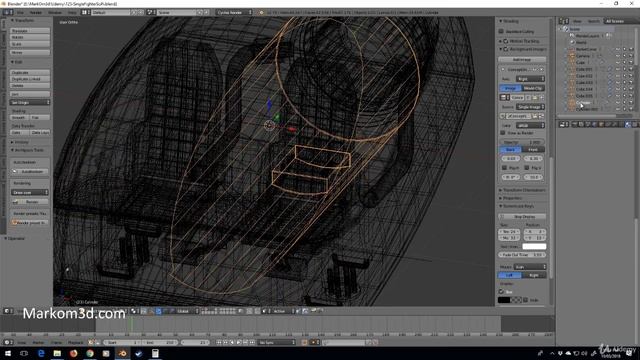Adjust the background image Opacity slider
This screenshot has width=640, height=360.
[522, 142]
